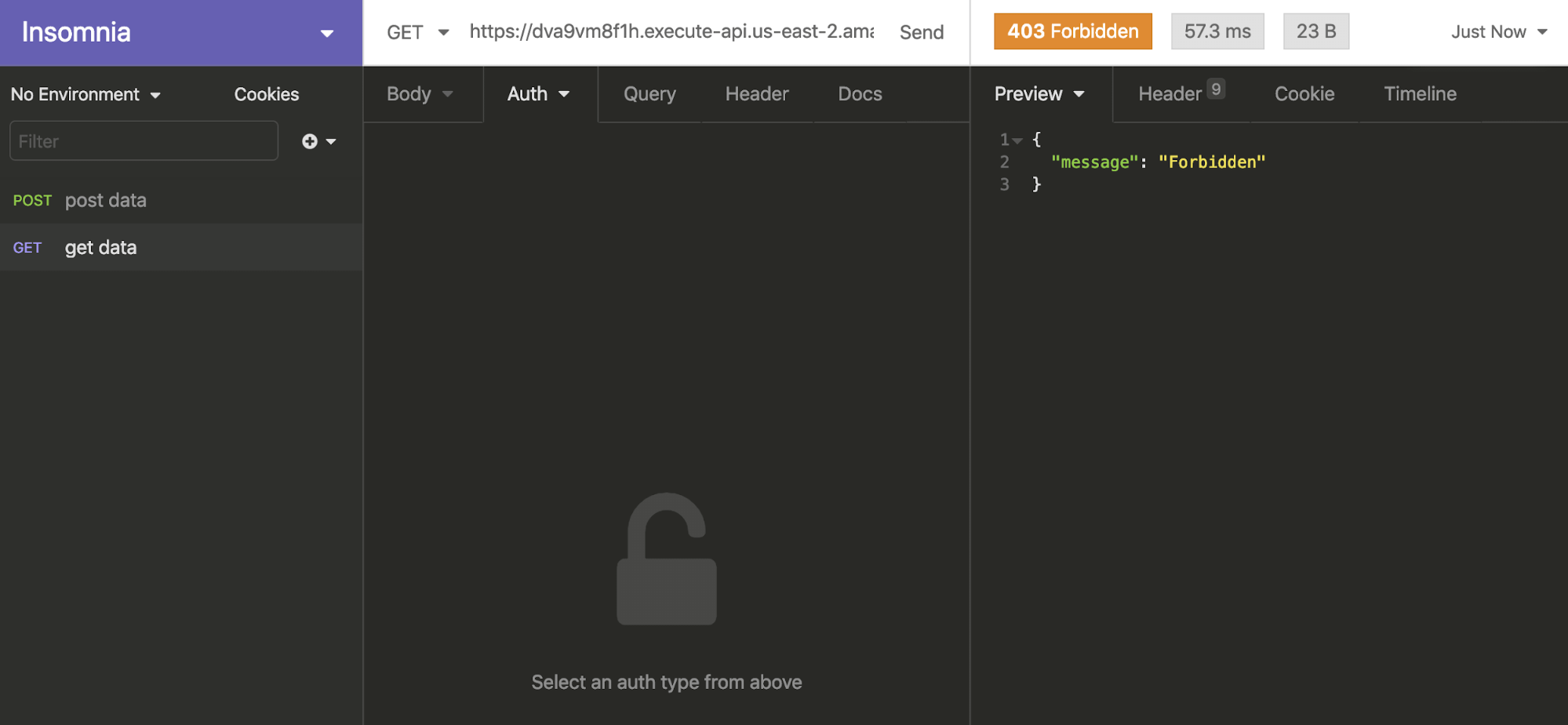Click the request URL field
1568x725 pixels.
[x=671, y=32]
